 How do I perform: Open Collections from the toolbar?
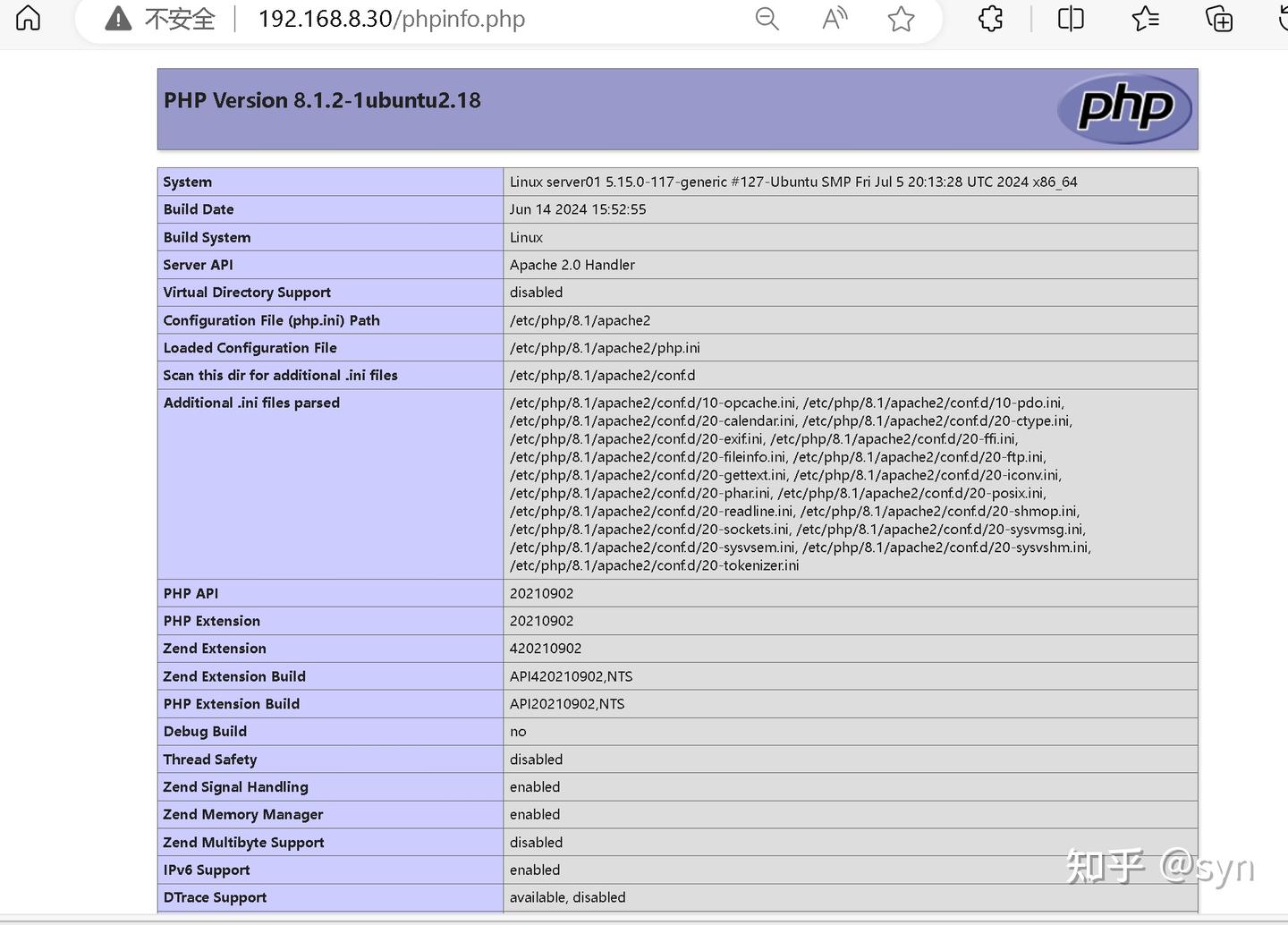[x=1218, y=18]
